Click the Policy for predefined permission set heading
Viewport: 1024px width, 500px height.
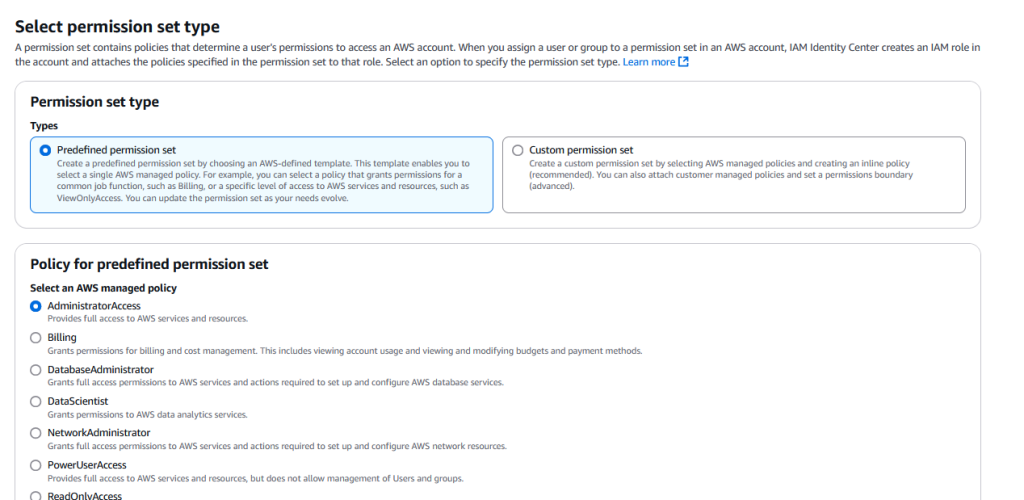click(149, 264)
